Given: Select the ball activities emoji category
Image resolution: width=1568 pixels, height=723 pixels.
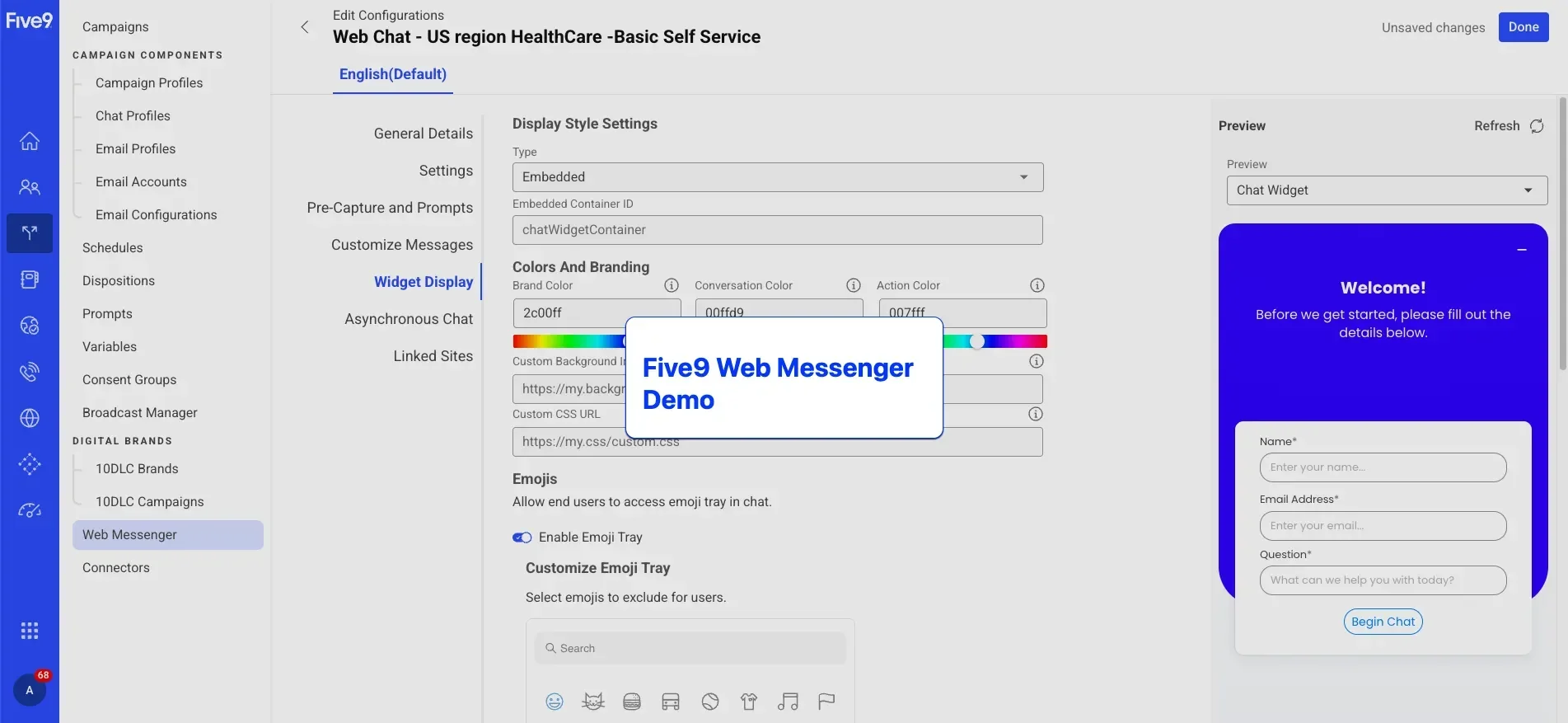Looking at the screenshot, I should point(710,702).
